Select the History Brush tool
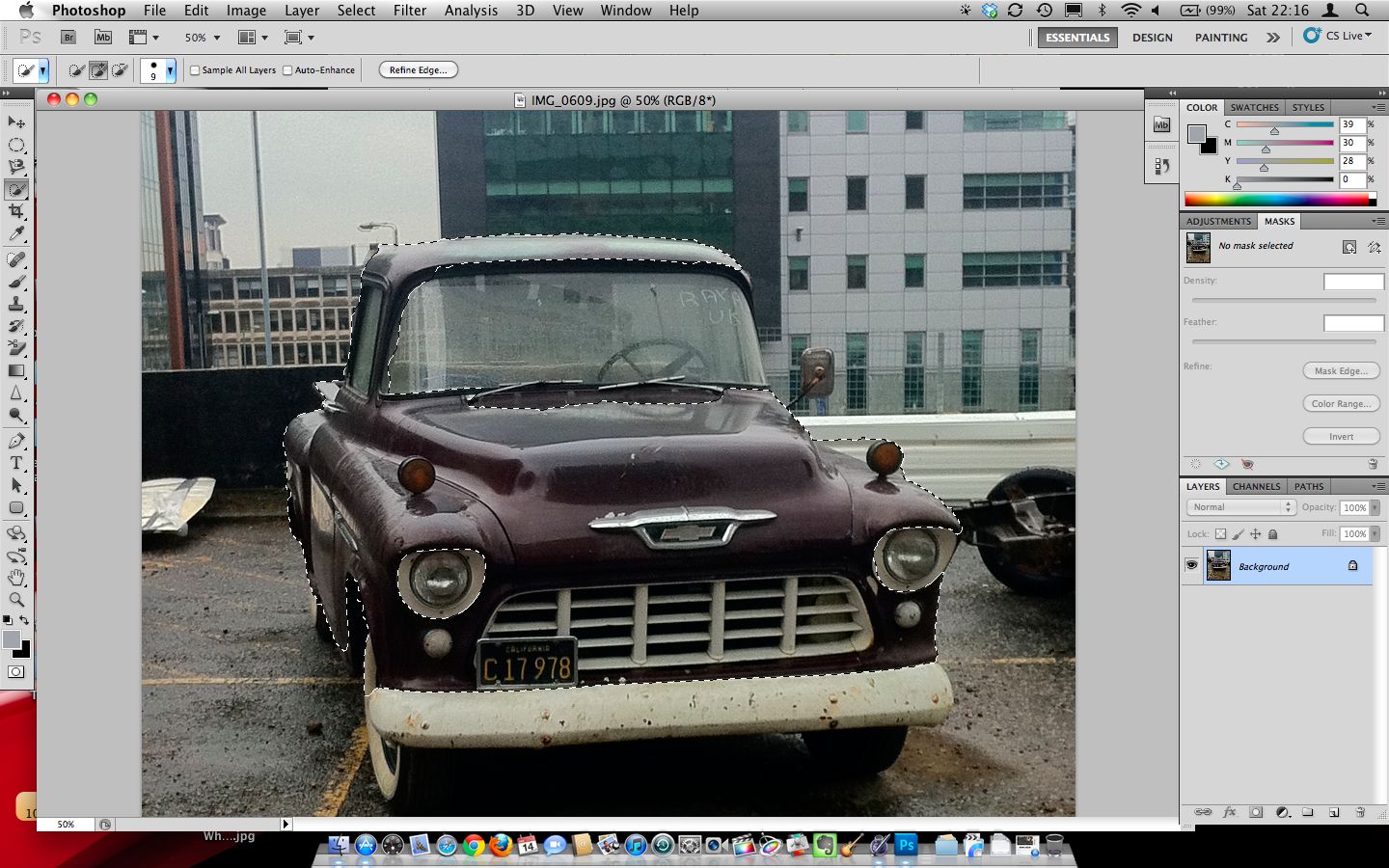The height and width of the screenshot is (868, 1389). tap(16, 326)
